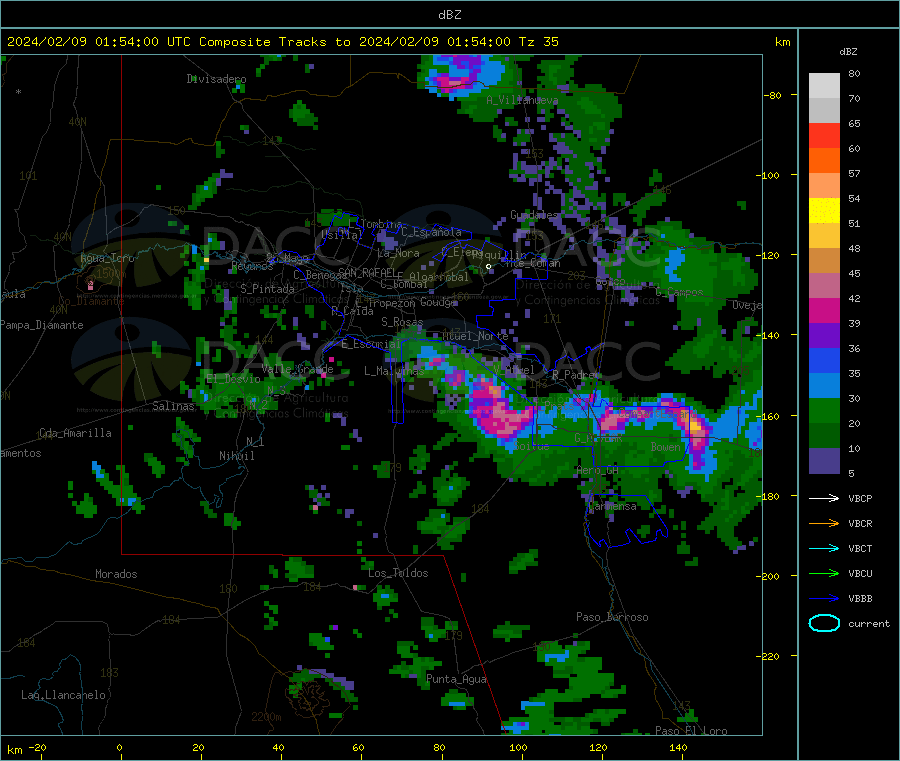Click the Composite Tracks timestamp header

282,42
